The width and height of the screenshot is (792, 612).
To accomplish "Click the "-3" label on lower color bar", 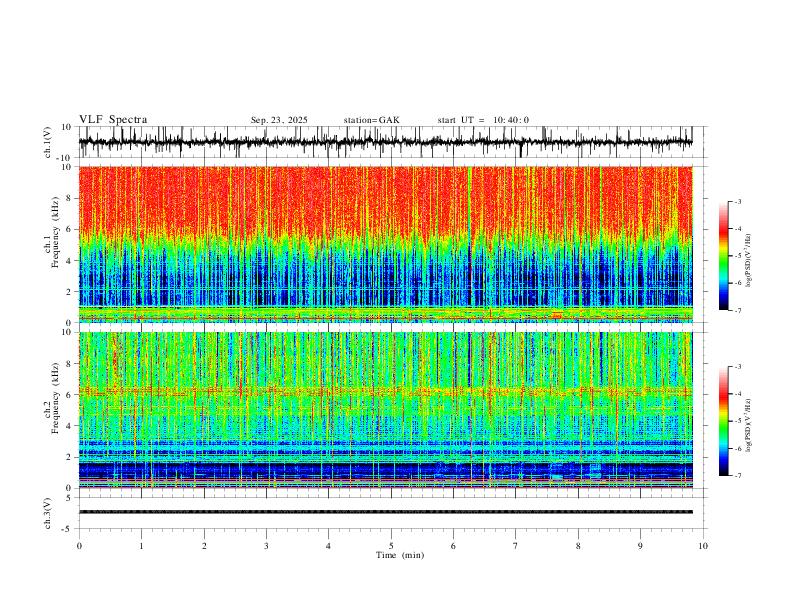I will coord(737,367).
